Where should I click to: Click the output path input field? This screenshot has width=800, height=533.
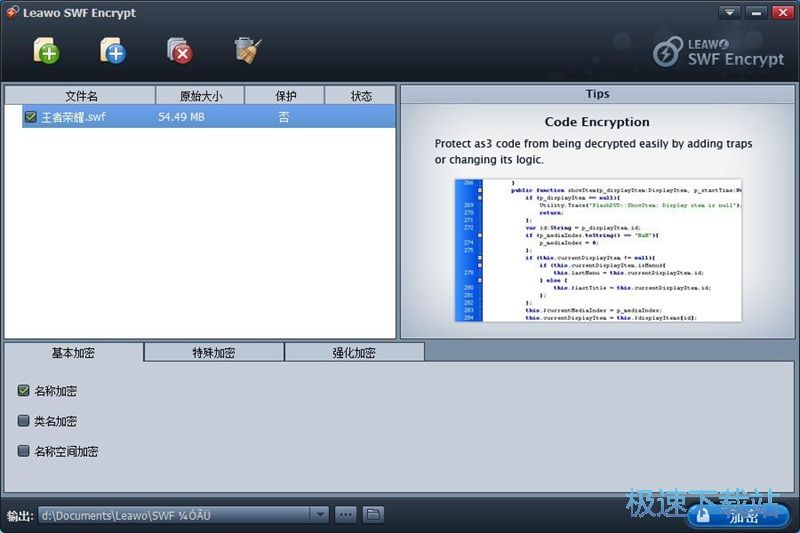[x=174, y=515]
